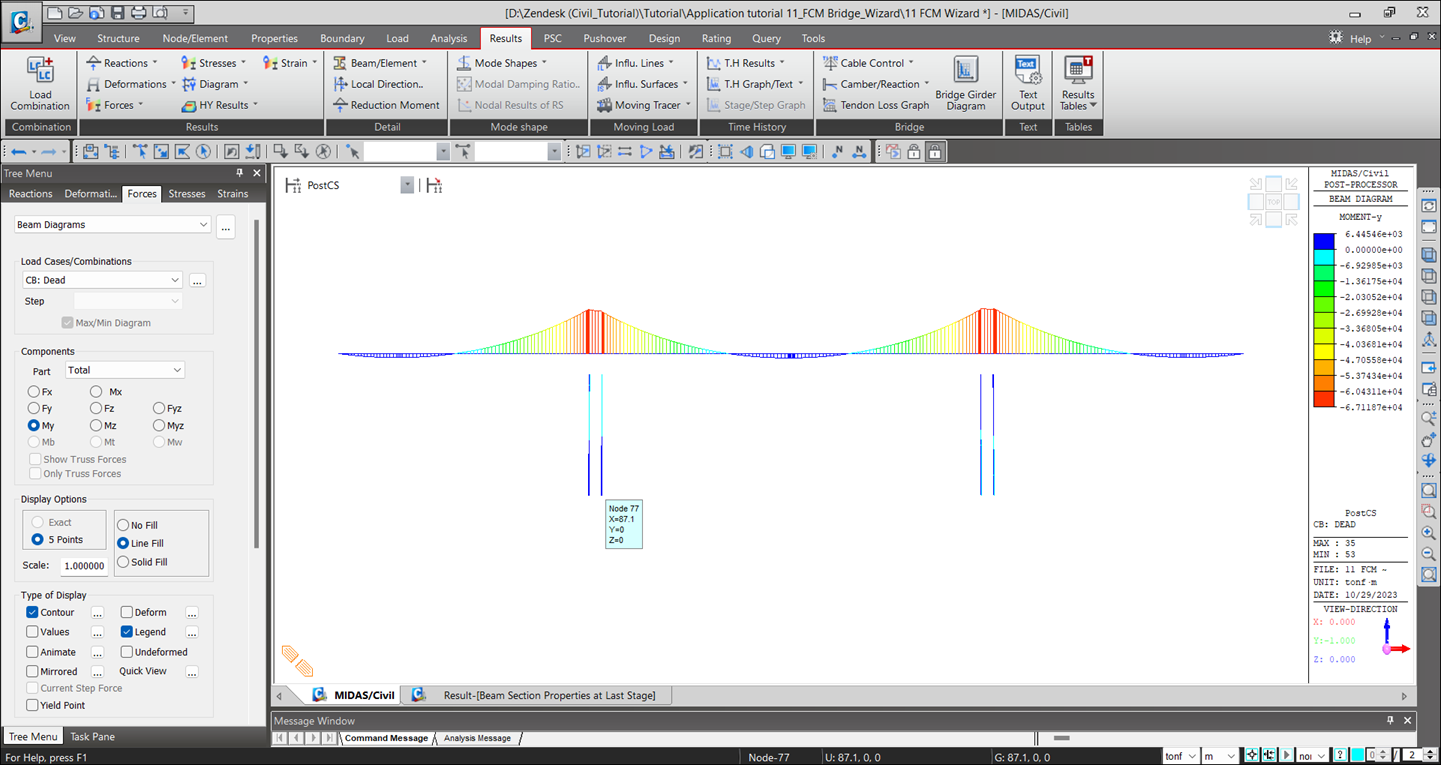
Task: Open Bridge Girder Diagram
Action: pyautogui.click(x=965, y=84)
